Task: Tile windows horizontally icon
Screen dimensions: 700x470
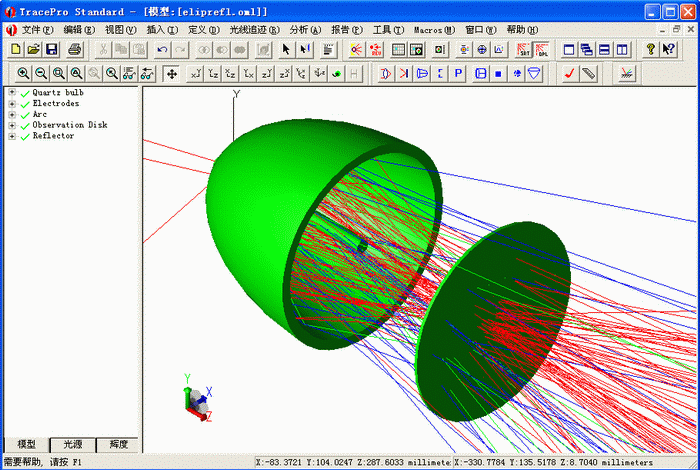Action: coord(604,50)
